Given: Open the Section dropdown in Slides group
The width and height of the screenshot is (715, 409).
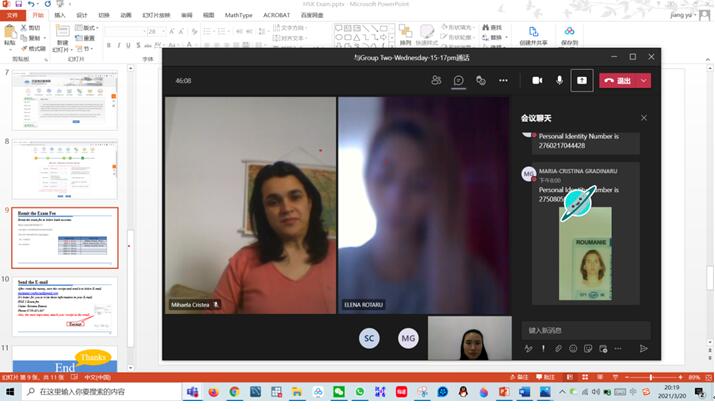Looking at the screenshot, I should point(85,48).
